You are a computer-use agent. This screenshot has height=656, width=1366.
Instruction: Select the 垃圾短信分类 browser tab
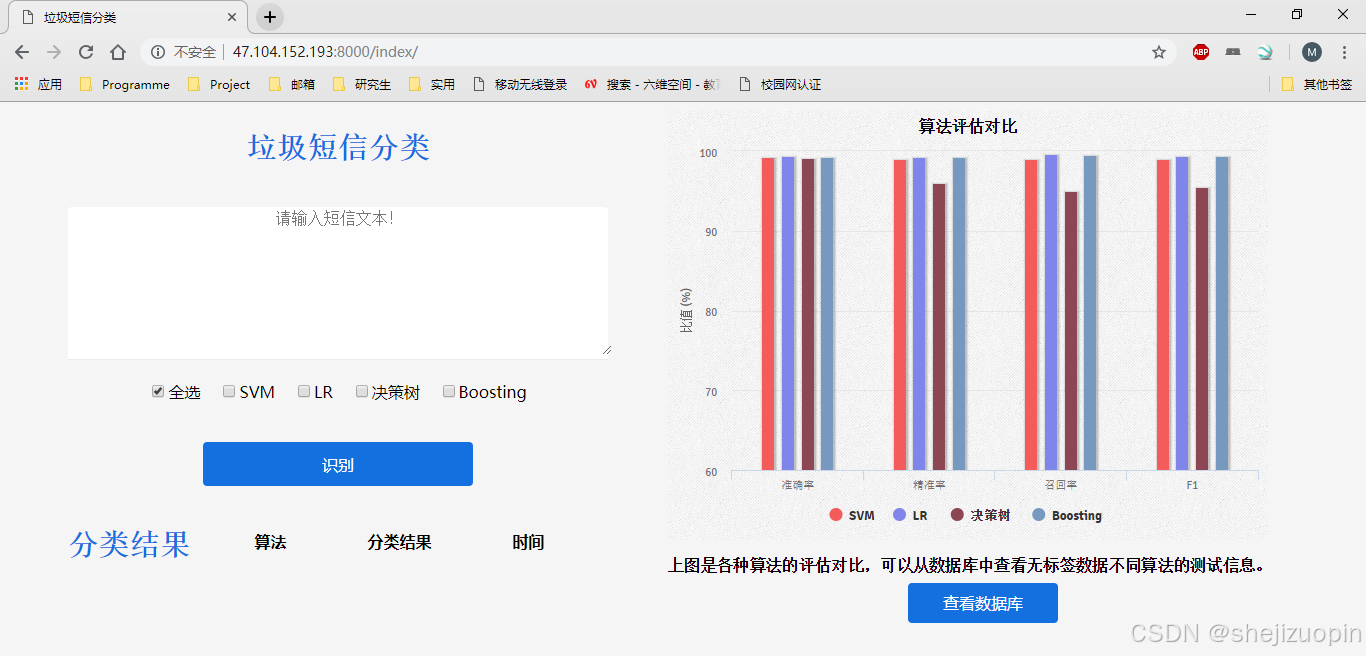(80, 16)
